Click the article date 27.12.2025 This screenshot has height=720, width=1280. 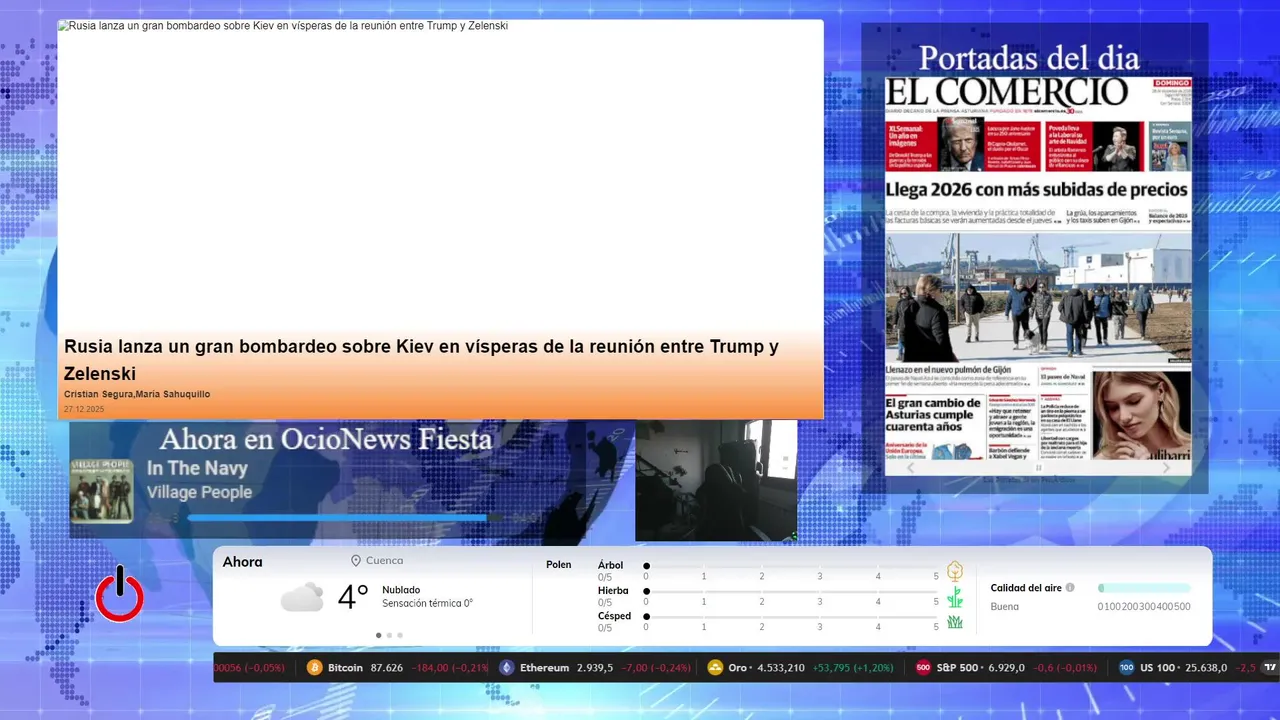pyautogui.click(x=84, y=409)
